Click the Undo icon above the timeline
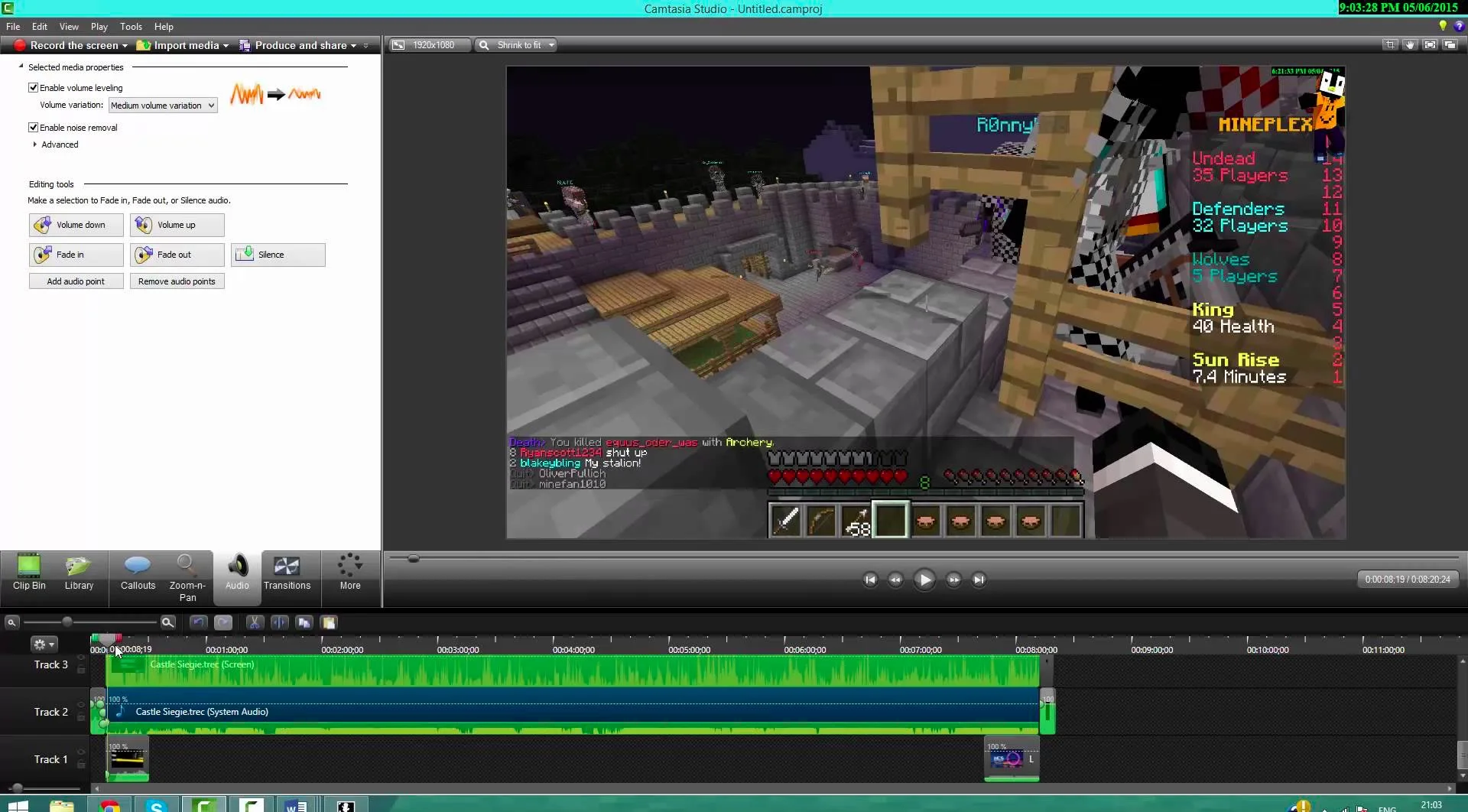 tap(198, 622)
